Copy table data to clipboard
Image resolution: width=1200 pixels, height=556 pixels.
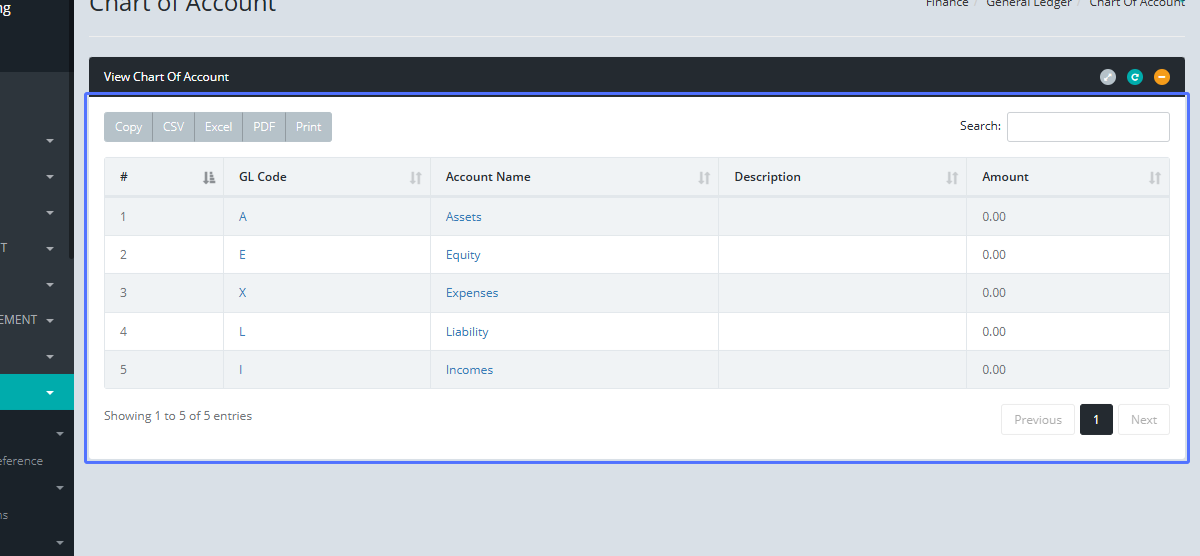tap(129, 127)
